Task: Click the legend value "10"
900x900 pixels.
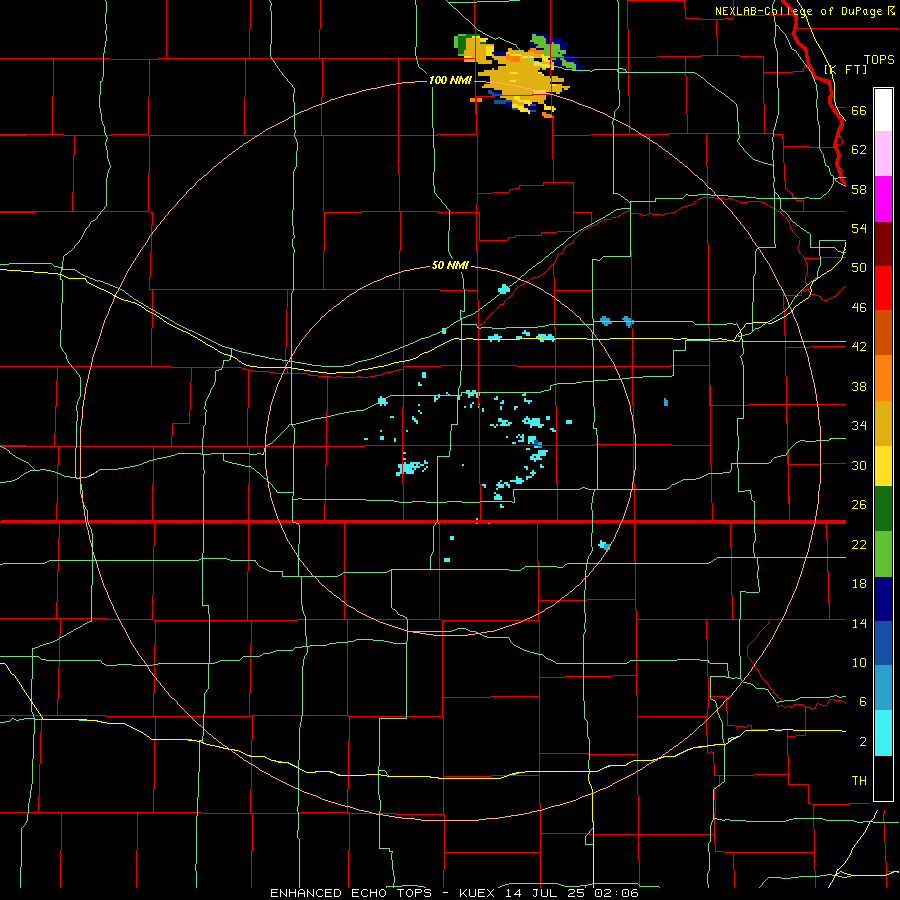Action: (x=859, y=663)
